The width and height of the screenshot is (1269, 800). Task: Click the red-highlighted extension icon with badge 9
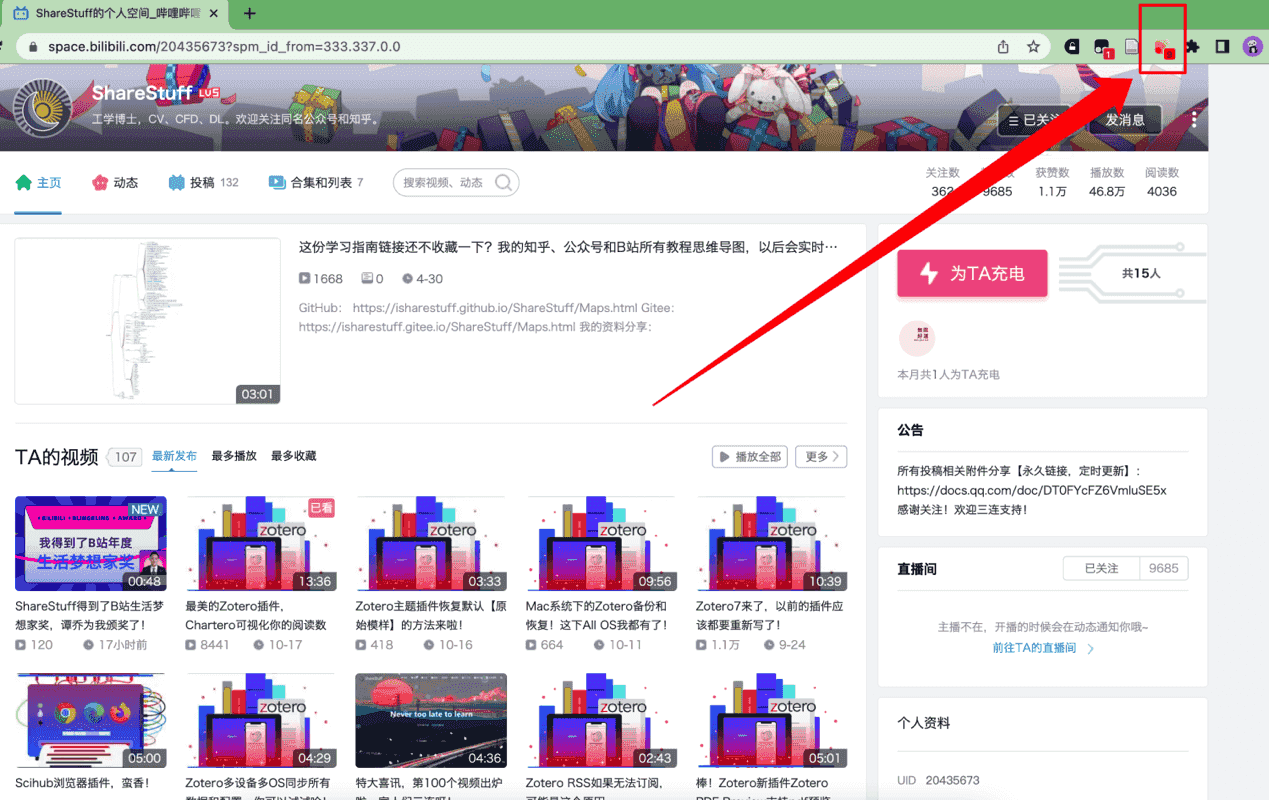[x=1163, y=46]
